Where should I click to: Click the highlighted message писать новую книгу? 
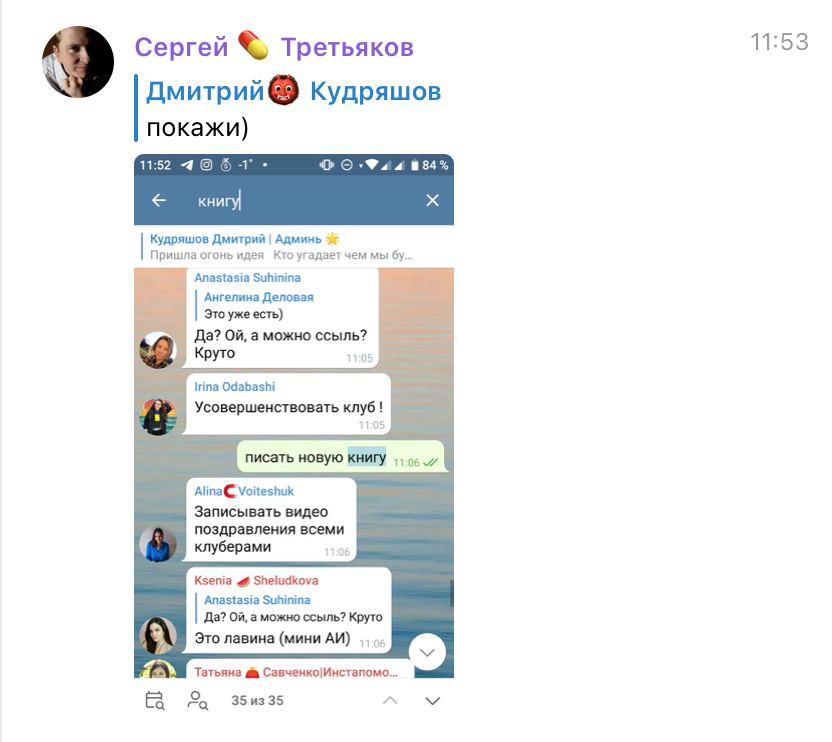[340, 456]
